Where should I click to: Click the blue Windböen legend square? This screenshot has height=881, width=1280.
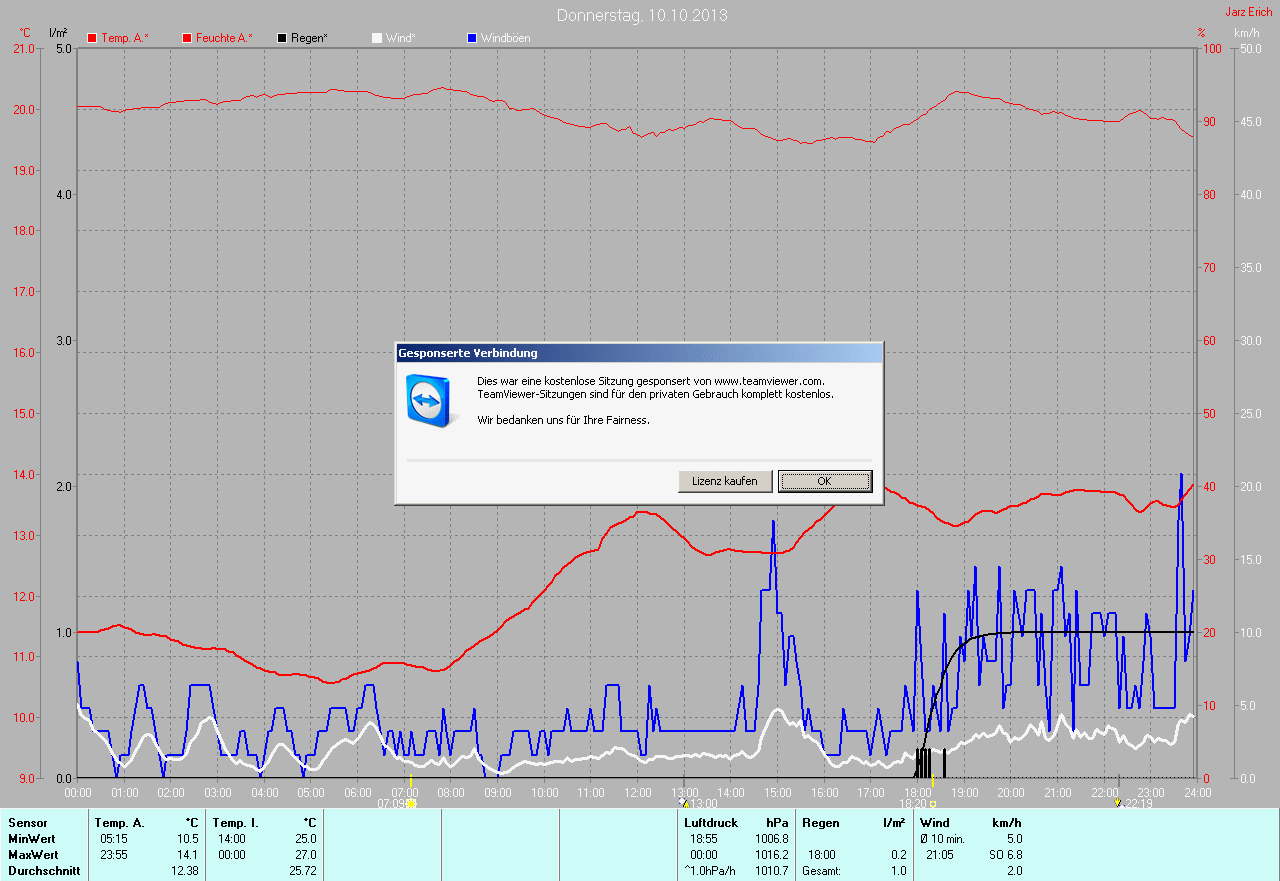pyautogui.click(x=472, y=38)
